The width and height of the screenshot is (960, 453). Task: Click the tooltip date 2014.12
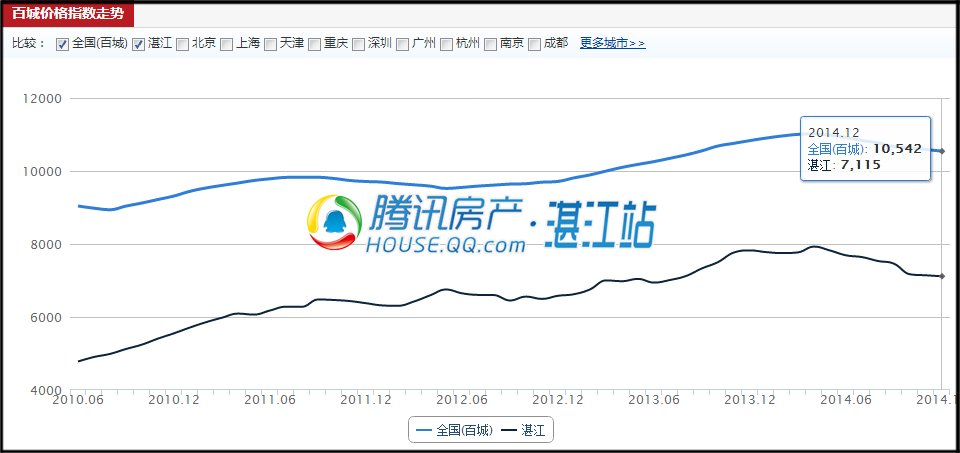pyautogui.click(x=834, y=133)
